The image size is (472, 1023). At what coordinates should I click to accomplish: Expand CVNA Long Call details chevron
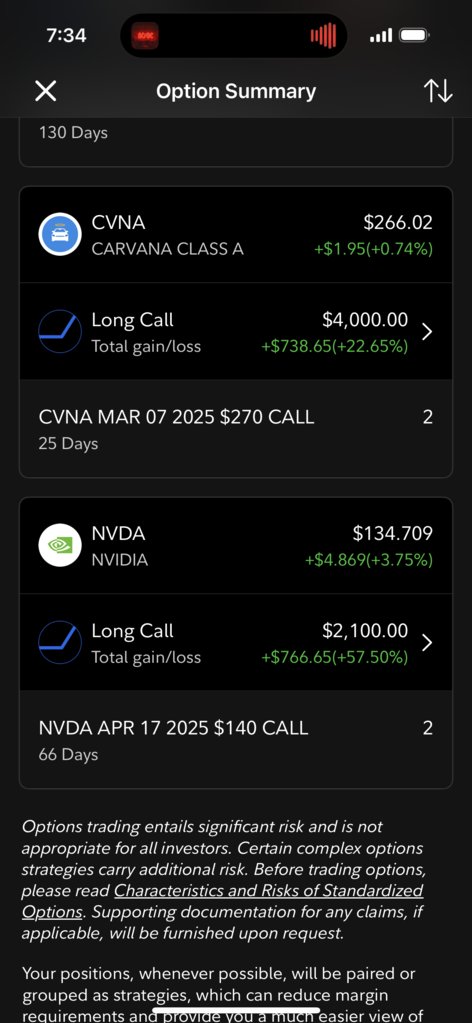pyautogui.click(x=427, y=331)
